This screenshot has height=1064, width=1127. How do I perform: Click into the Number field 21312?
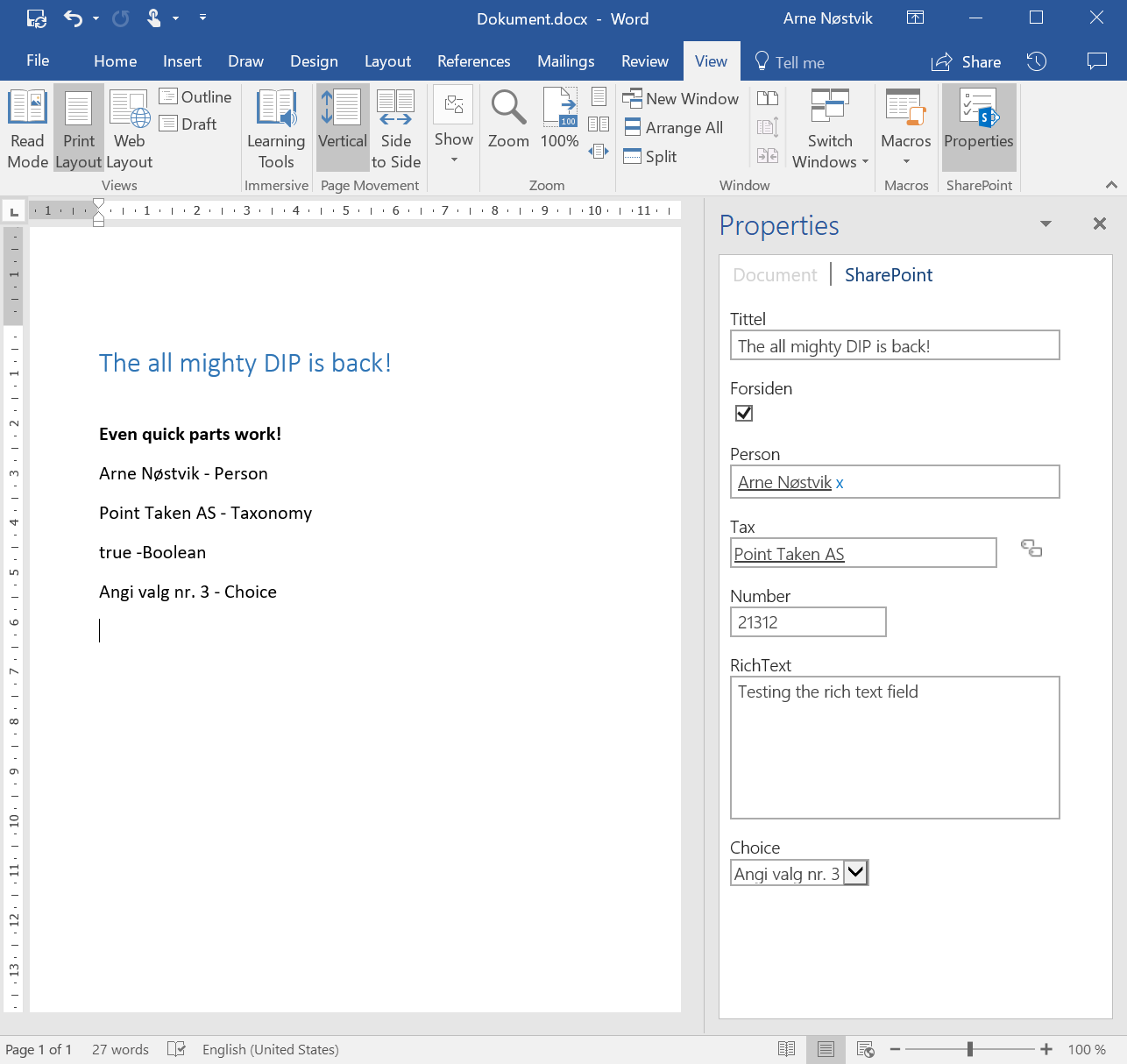pos(808,622)
